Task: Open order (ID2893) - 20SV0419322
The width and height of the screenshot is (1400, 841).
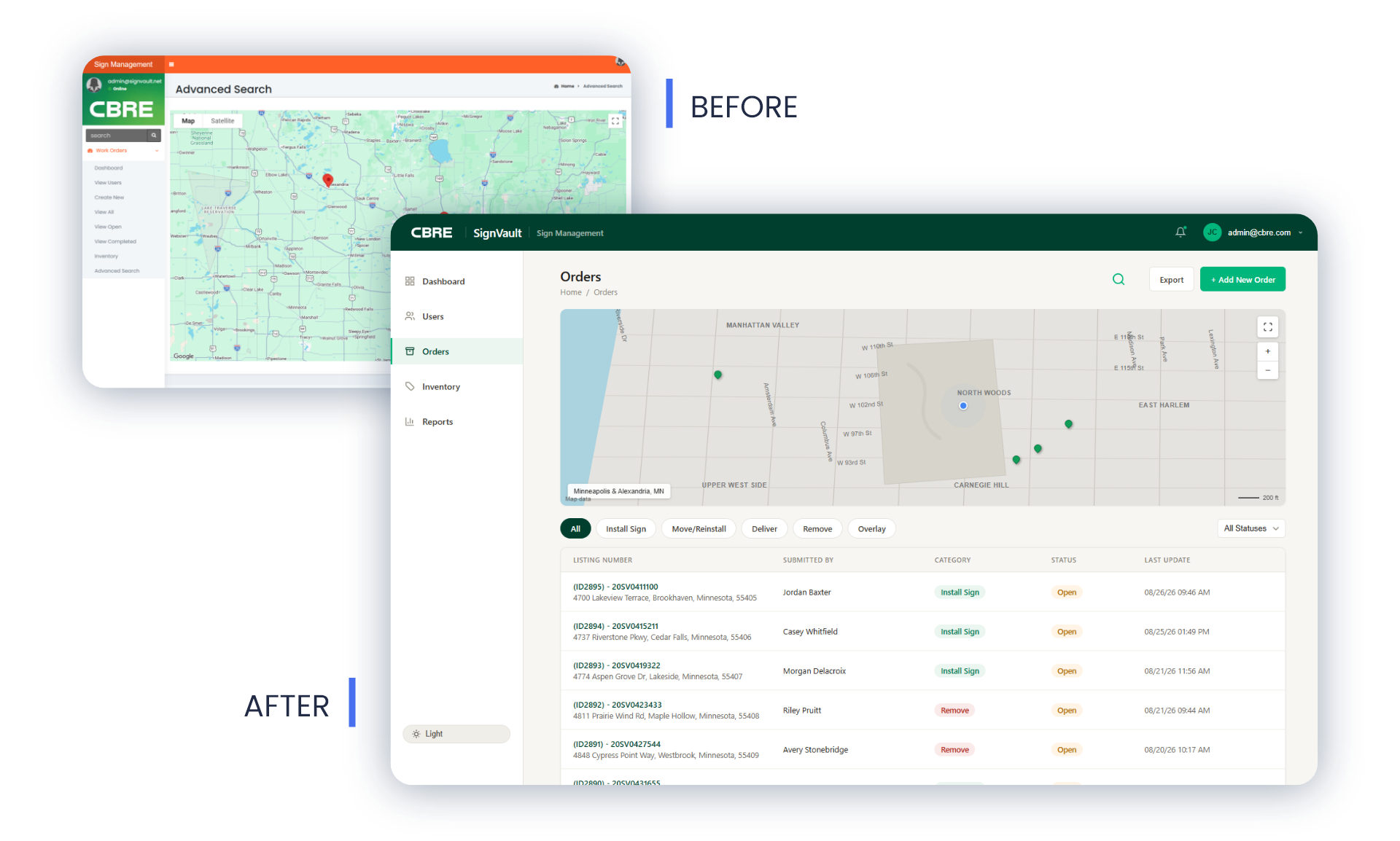Action: [x=616, y=665]
